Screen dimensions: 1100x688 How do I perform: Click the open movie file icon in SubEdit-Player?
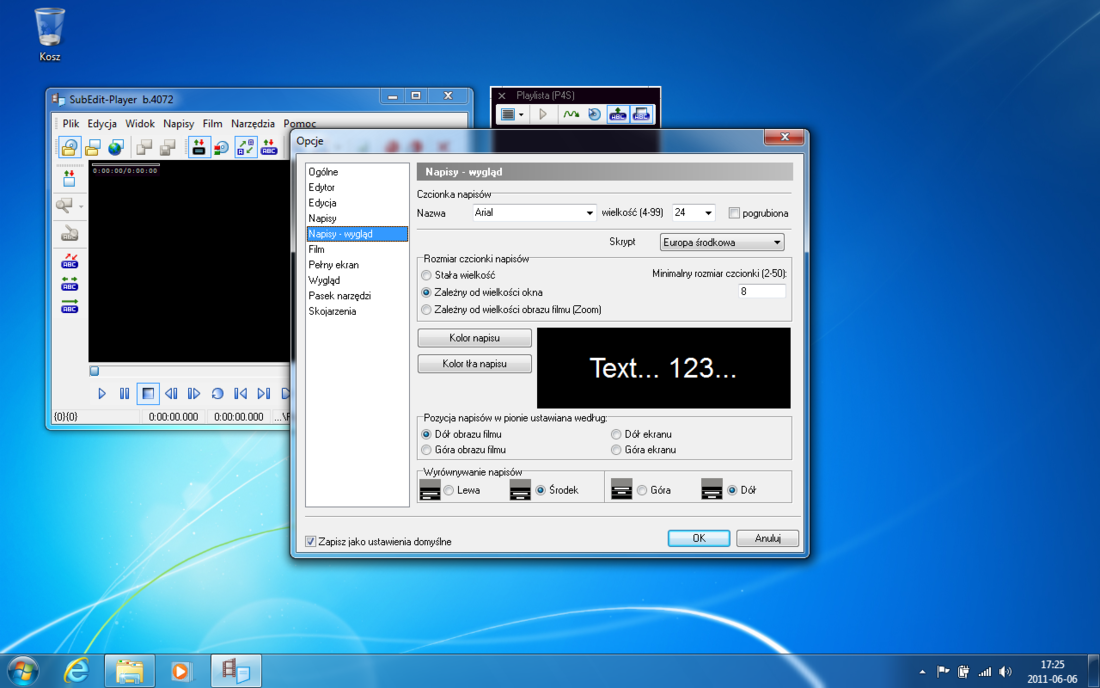point(69,147)
